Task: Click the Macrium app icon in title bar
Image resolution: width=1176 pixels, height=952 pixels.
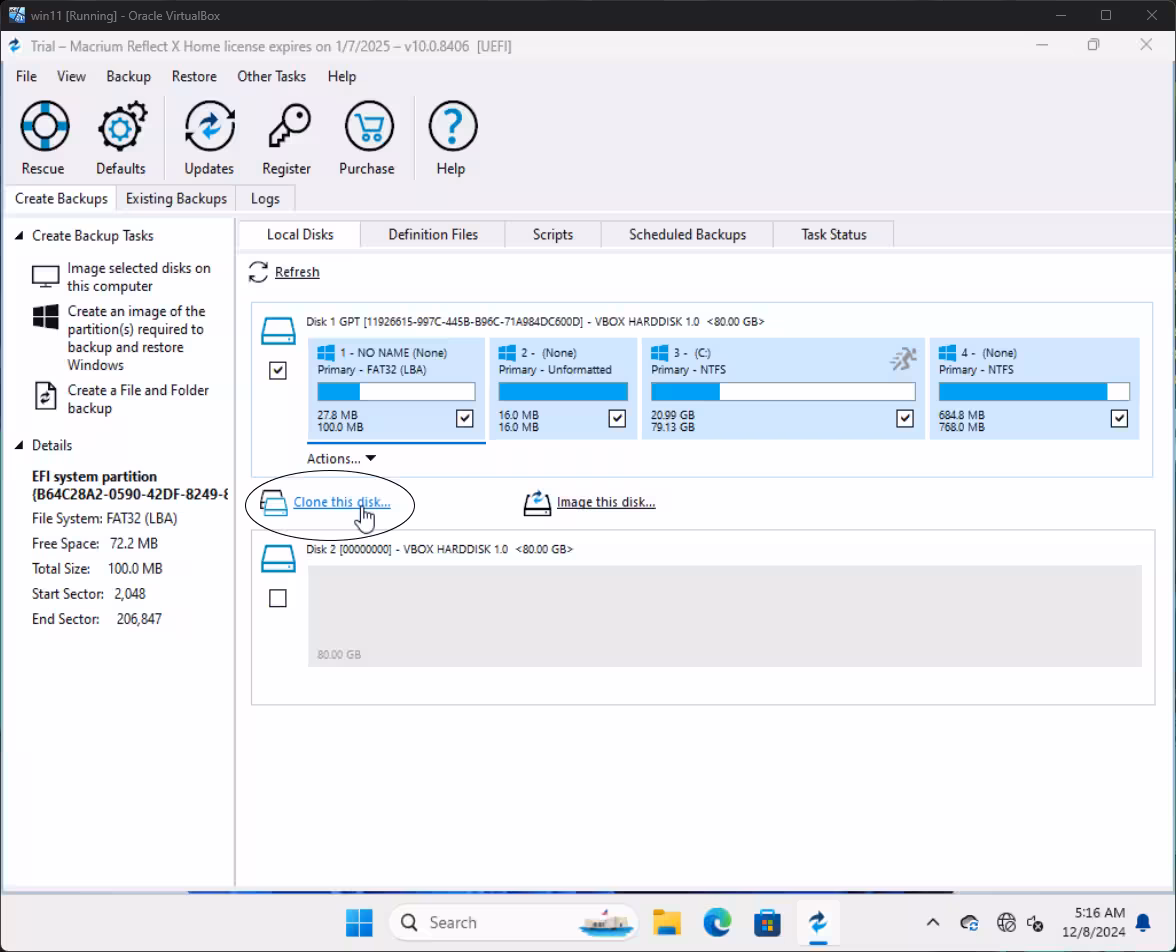Action: [x=15, y=46]
